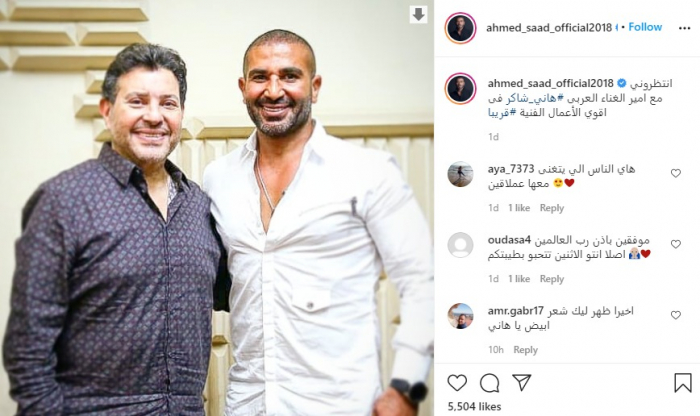Like amr.gabr17's comment
Screen dimensions: 700x416
coord(676,315)
